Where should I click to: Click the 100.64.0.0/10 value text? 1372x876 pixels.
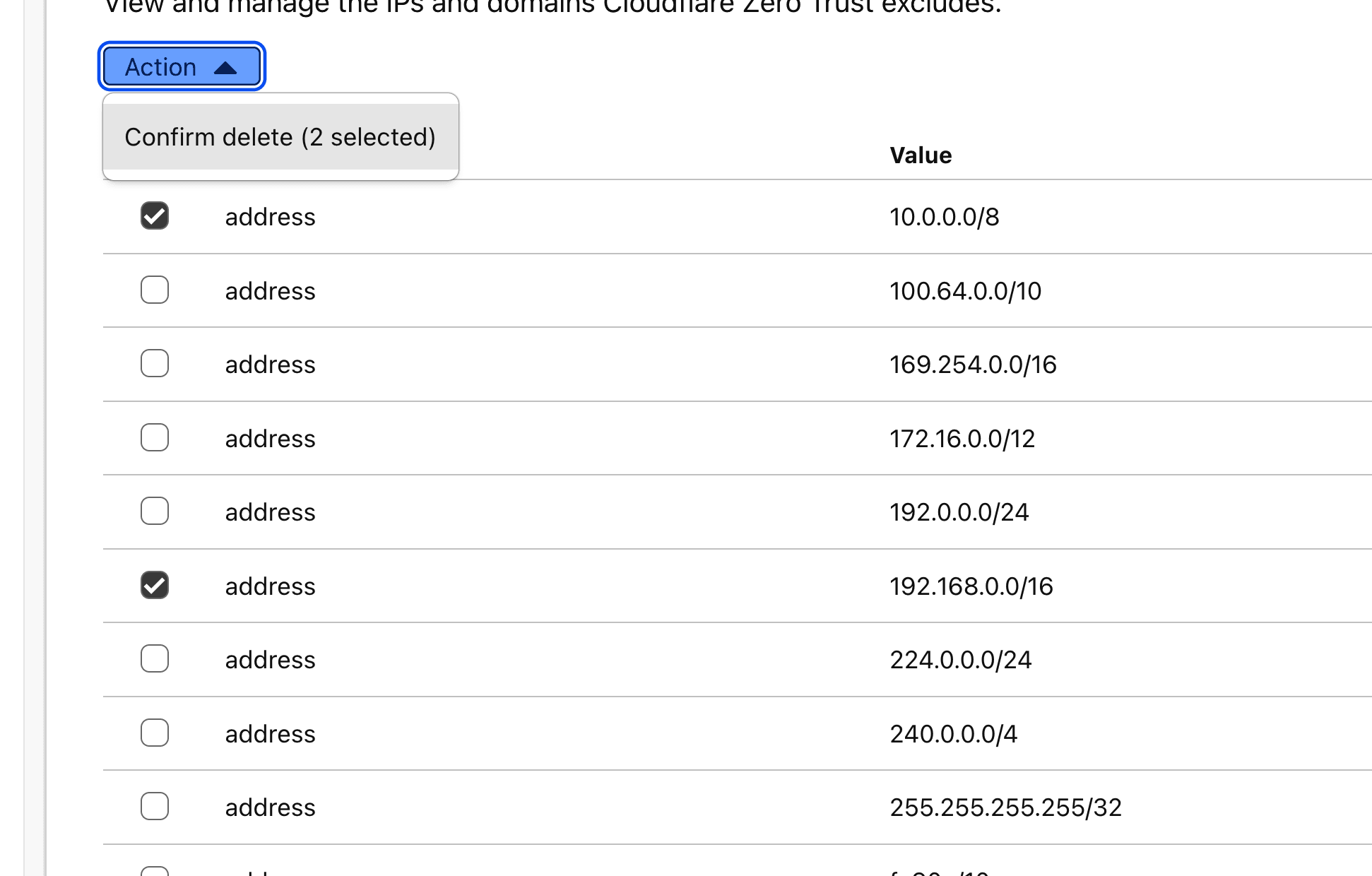pos(965,291)
